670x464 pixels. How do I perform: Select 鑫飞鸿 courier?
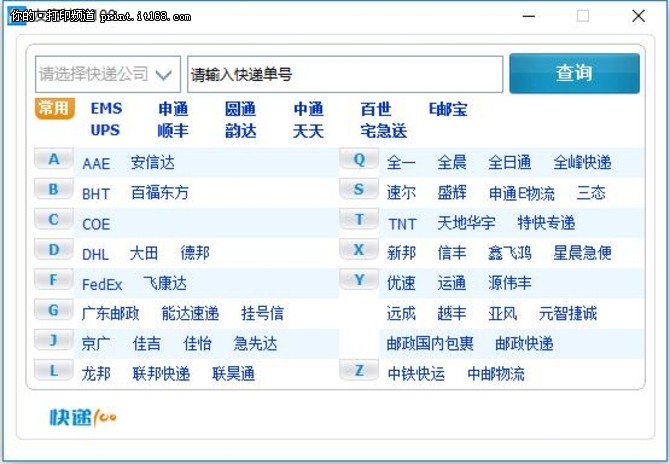click(x=510, y=253)
